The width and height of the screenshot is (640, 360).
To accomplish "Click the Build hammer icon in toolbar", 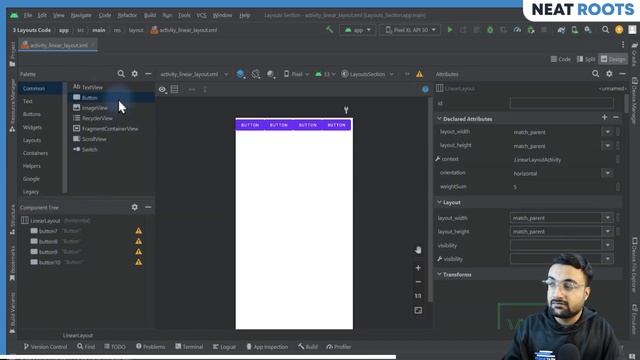I will tap(329, 29).
